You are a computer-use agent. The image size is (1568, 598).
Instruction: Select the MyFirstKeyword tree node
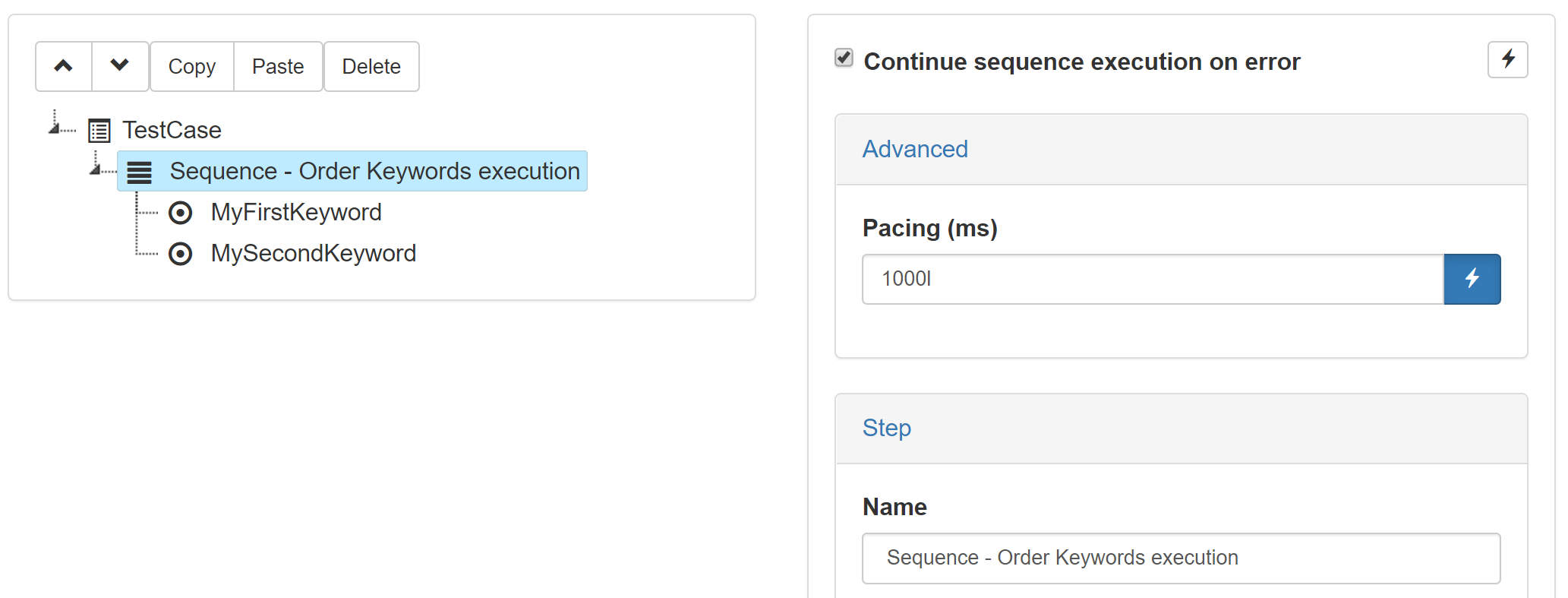(x=295, y=213)
